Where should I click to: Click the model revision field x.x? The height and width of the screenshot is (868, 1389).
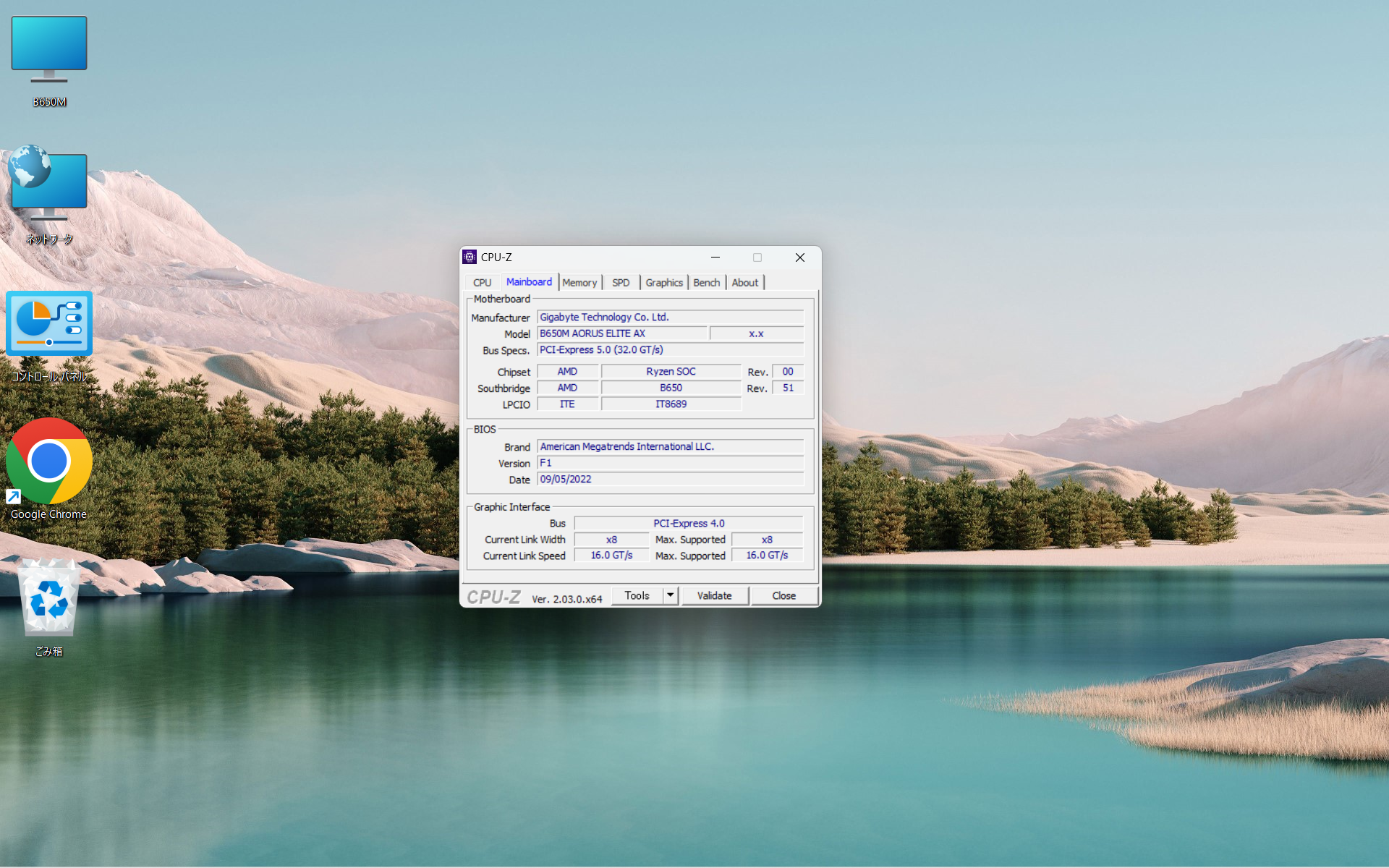click(757, 333)
